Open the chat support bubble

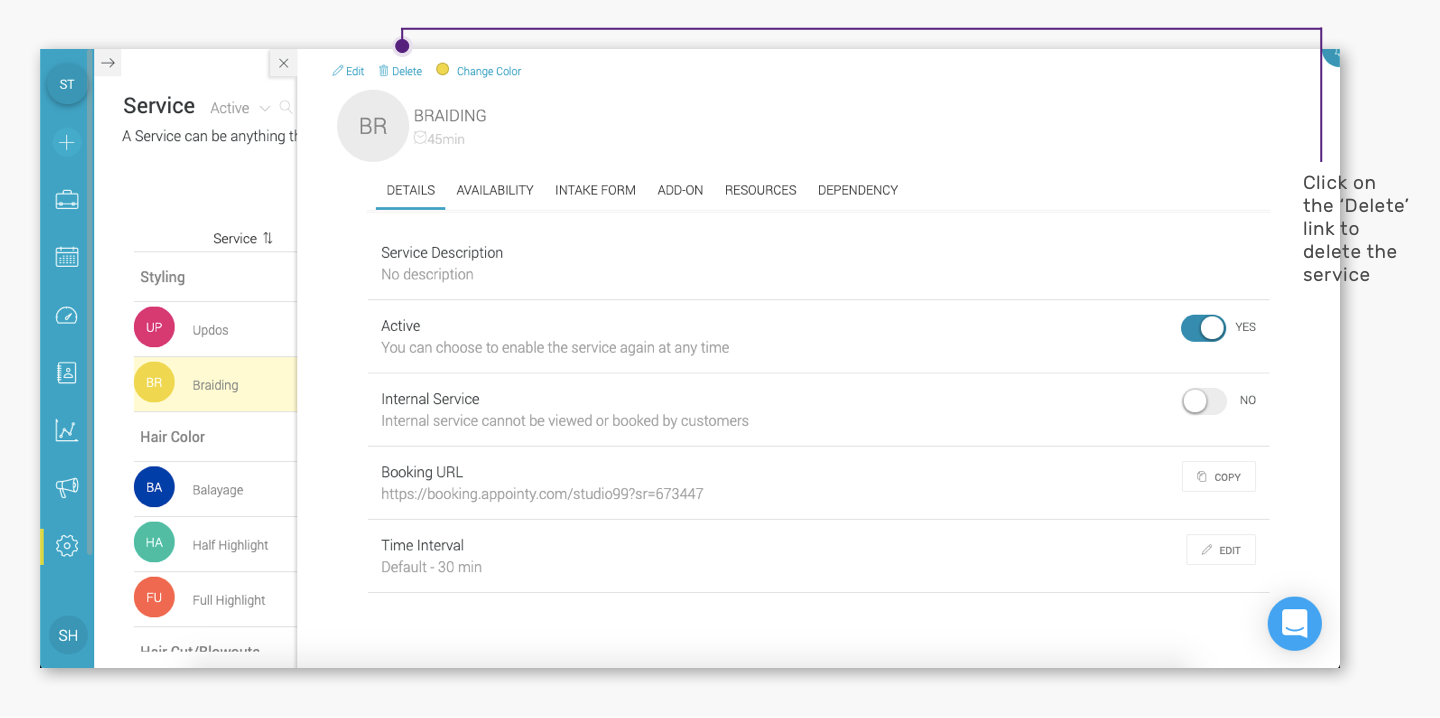[x=1295, y=624]
